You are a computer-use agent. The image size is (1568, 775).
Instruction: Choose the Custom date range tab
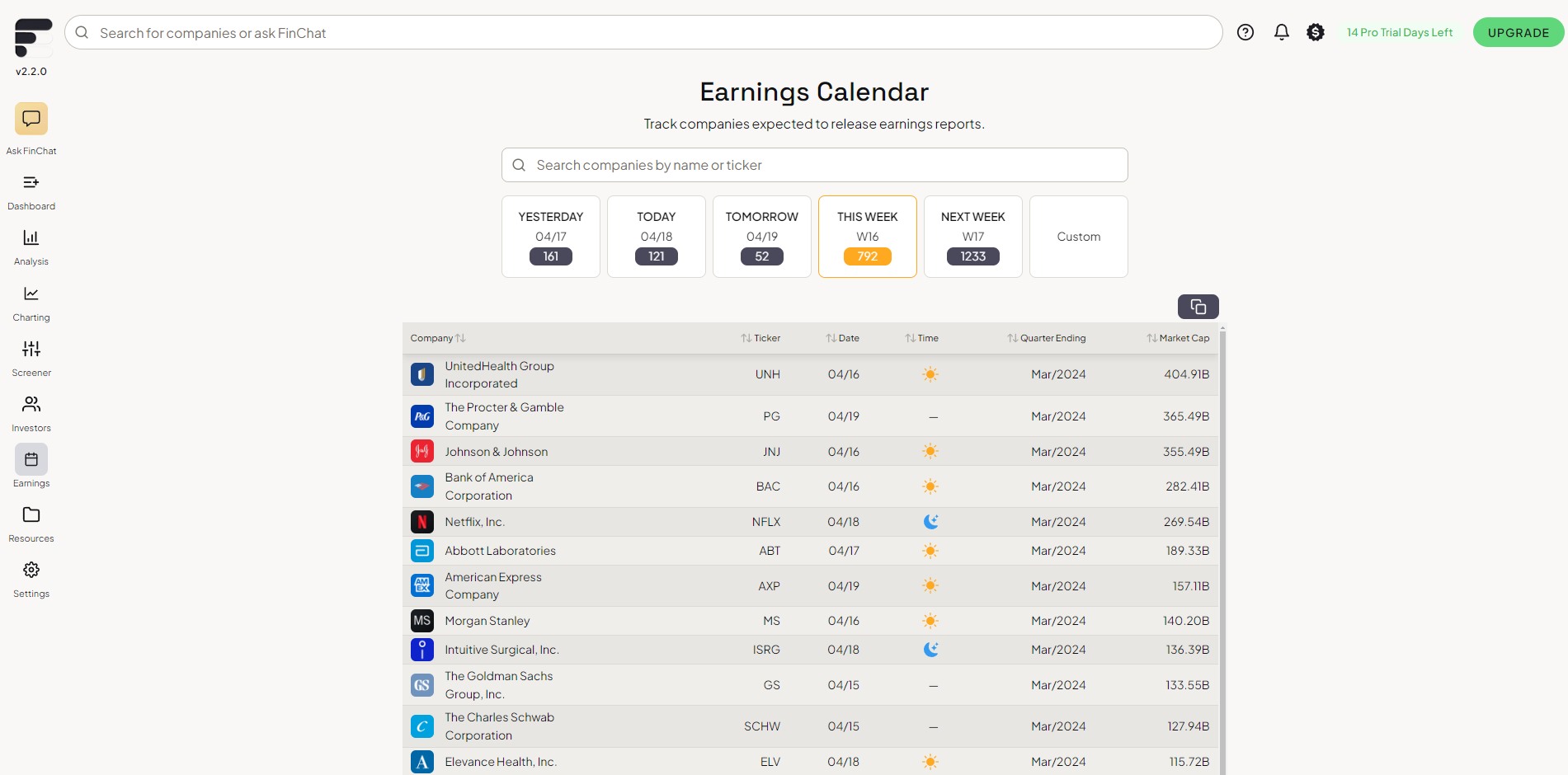pyautogui.click(x=1079, y=237)
